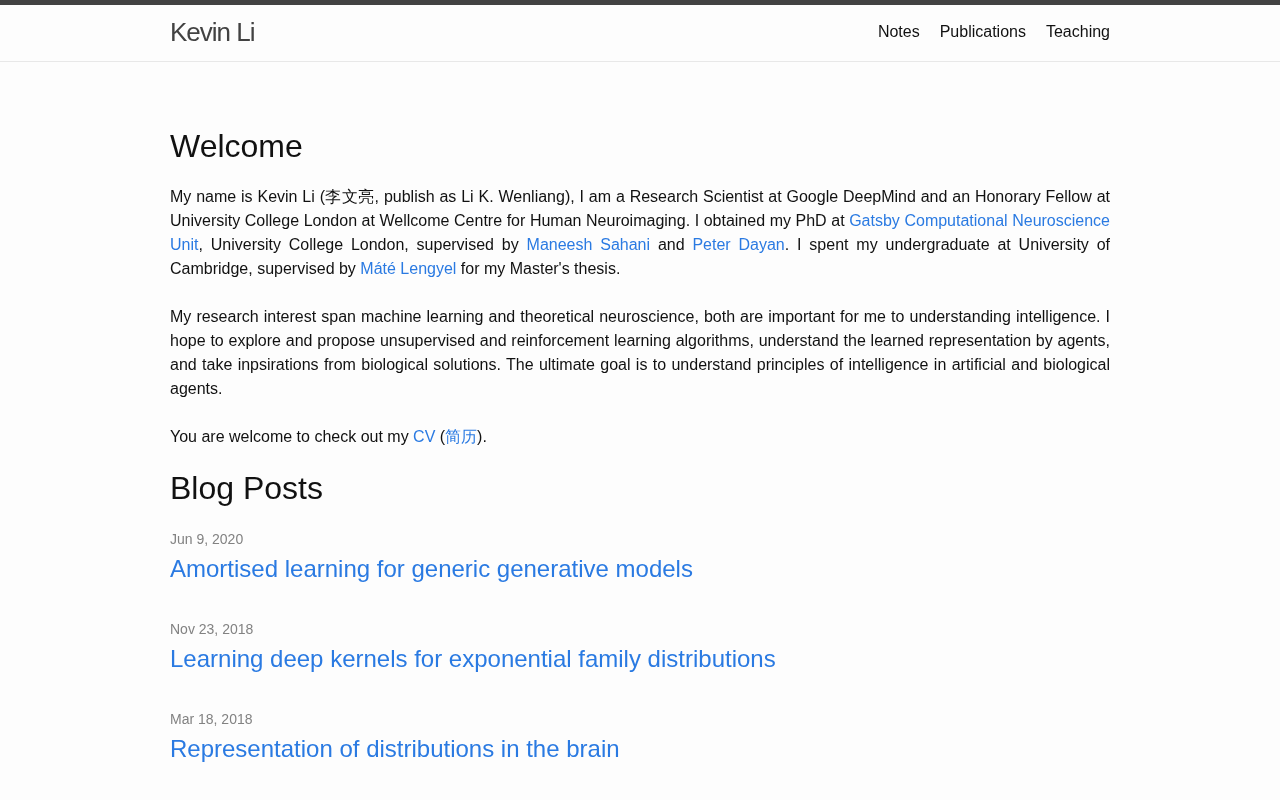Screen dimensions: 1280x800
Task: Follow the Peter Dayan link
Action: [738, 245]
